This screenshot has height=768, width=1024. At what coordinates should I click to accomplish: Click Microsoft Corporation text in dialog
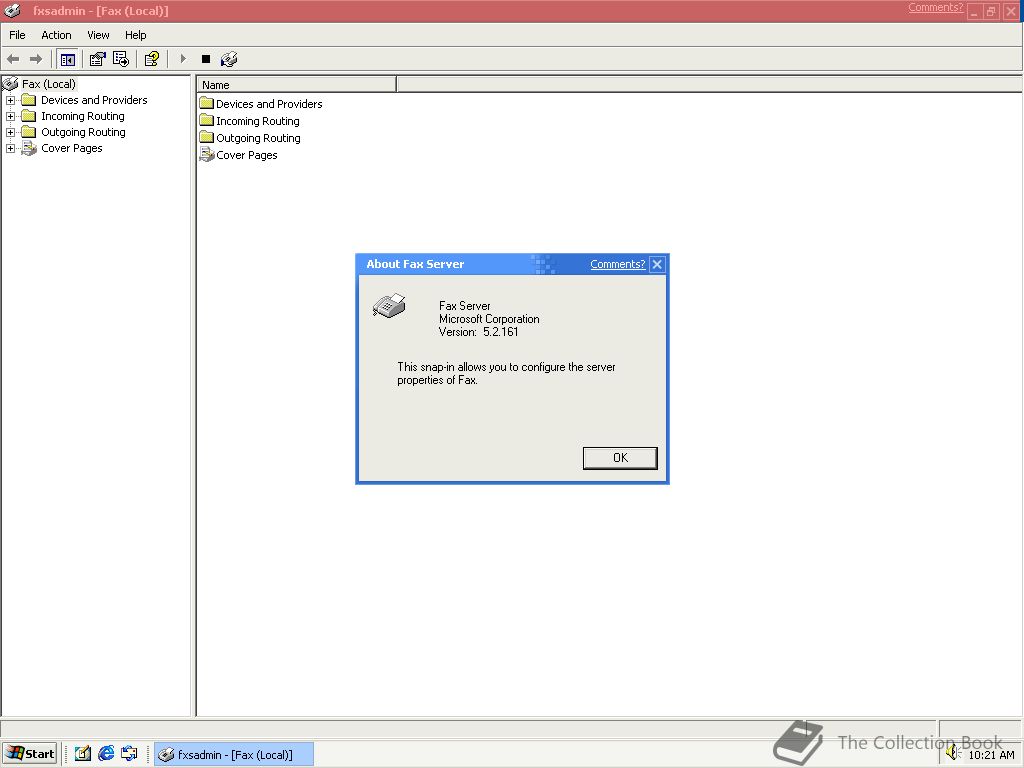[489, 319]
